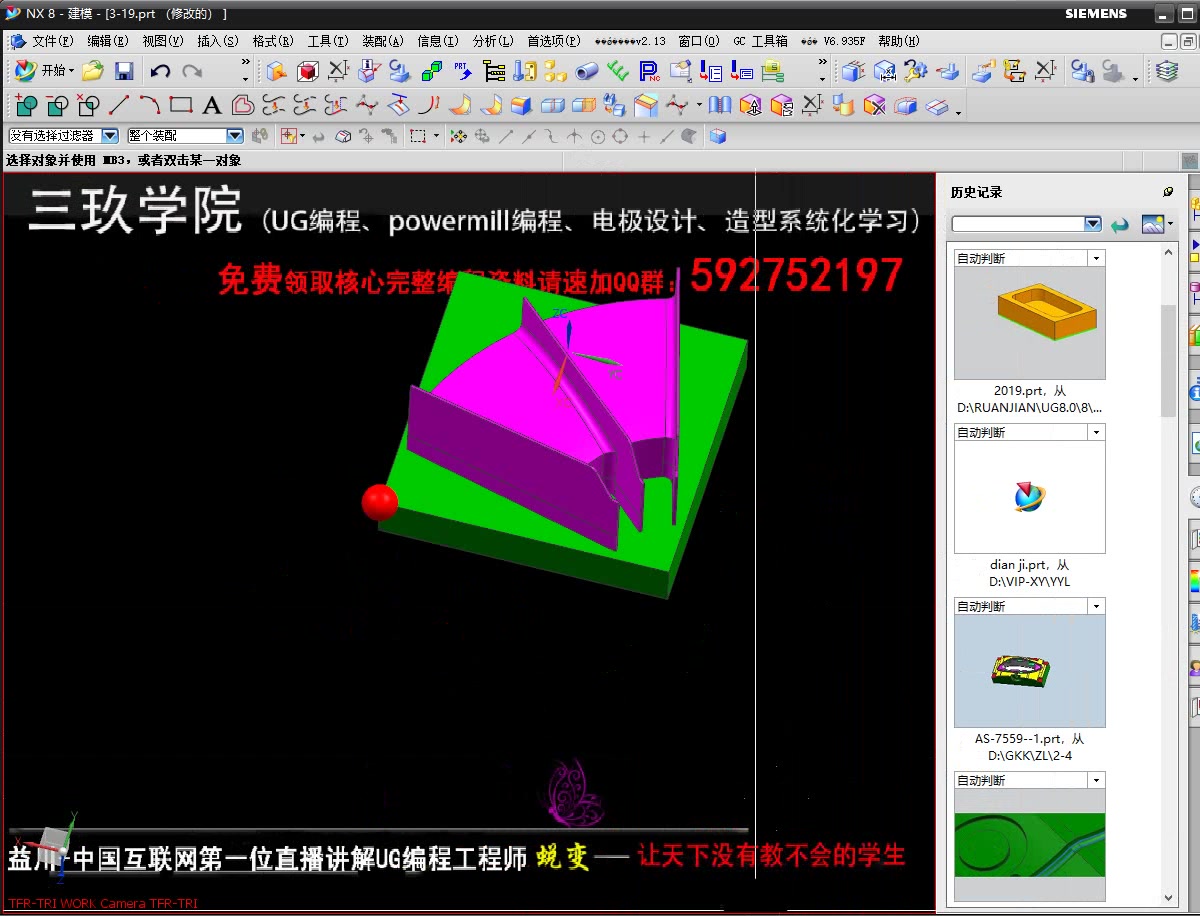Click the green back arrow in History panel
This screenshot has height=916, width=1200.
1120,225
